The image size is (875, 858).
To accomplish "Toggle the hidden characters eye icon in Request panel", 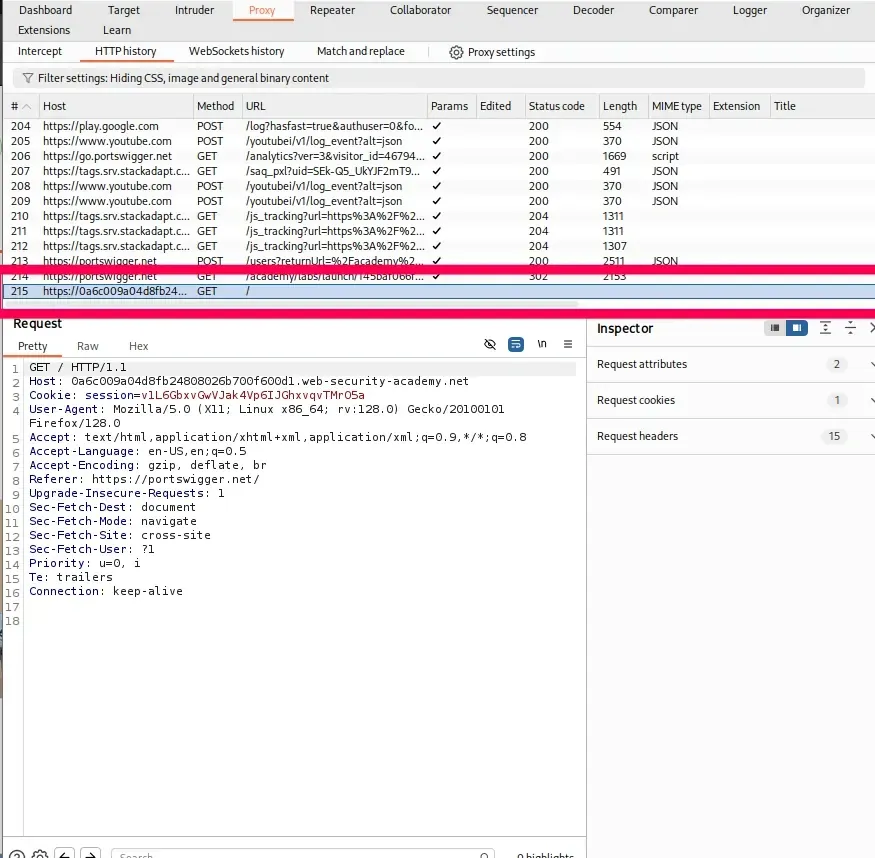I will point(490,344).
